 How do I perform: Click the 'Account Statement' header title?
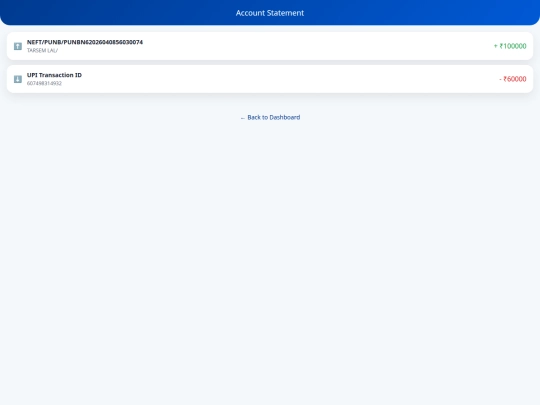coord(270,13)
